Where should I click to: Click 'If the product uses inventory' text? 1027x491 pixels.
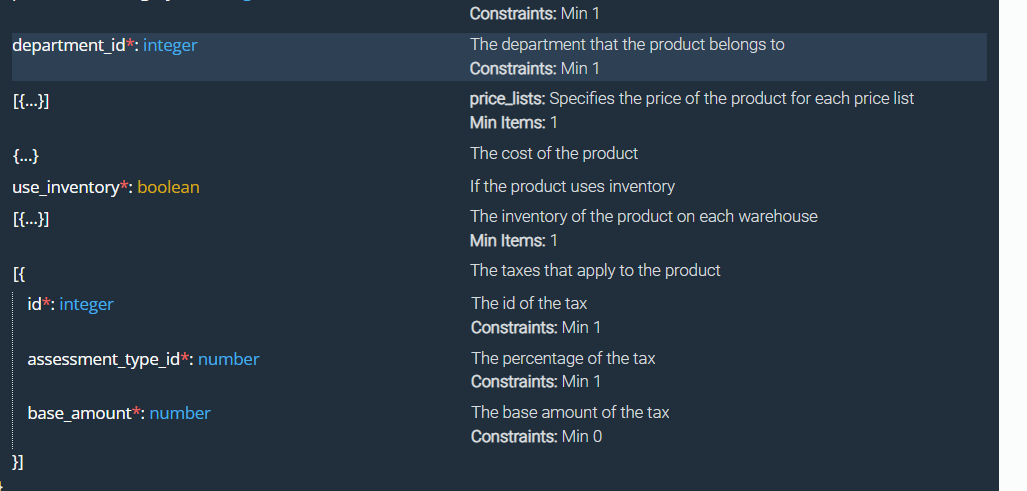click(572, 187)
